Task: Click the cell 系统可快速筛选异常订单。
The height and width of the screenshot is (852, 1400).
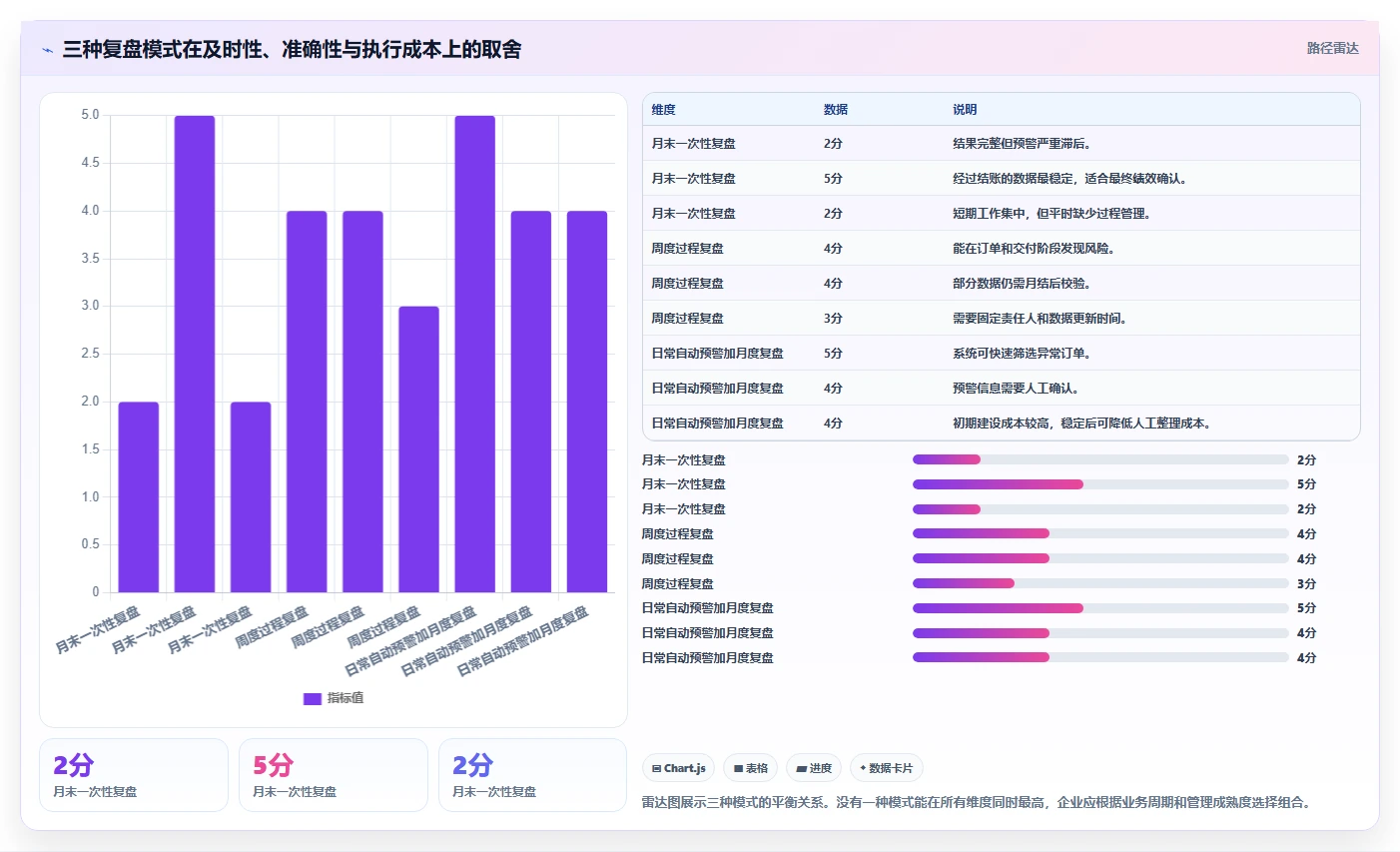Action: (1022, 354)
